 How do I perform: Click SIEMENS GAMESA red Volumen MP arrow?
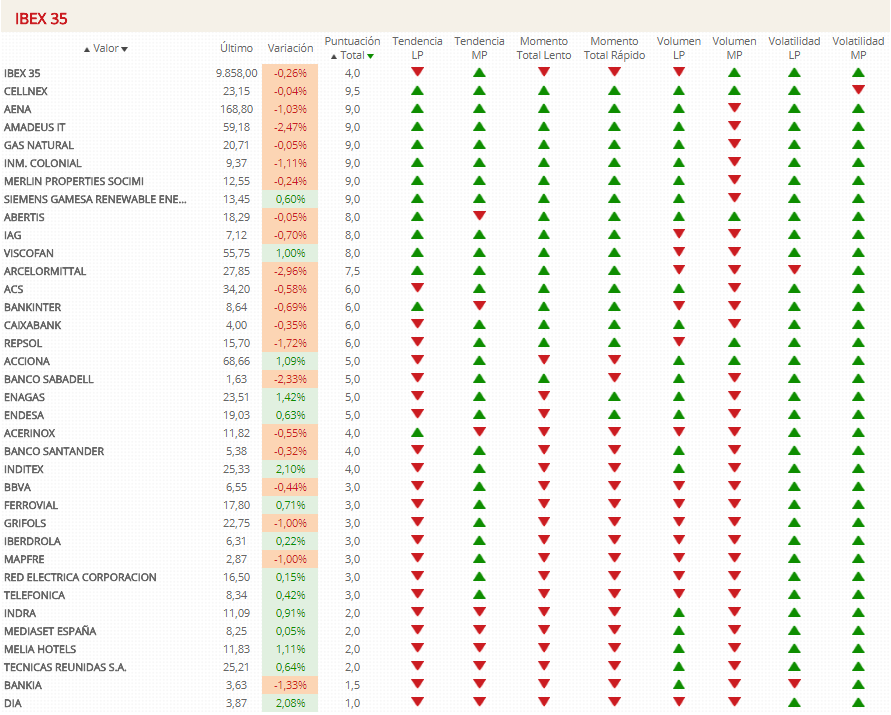pyautogui.click(x=734, y=198)
